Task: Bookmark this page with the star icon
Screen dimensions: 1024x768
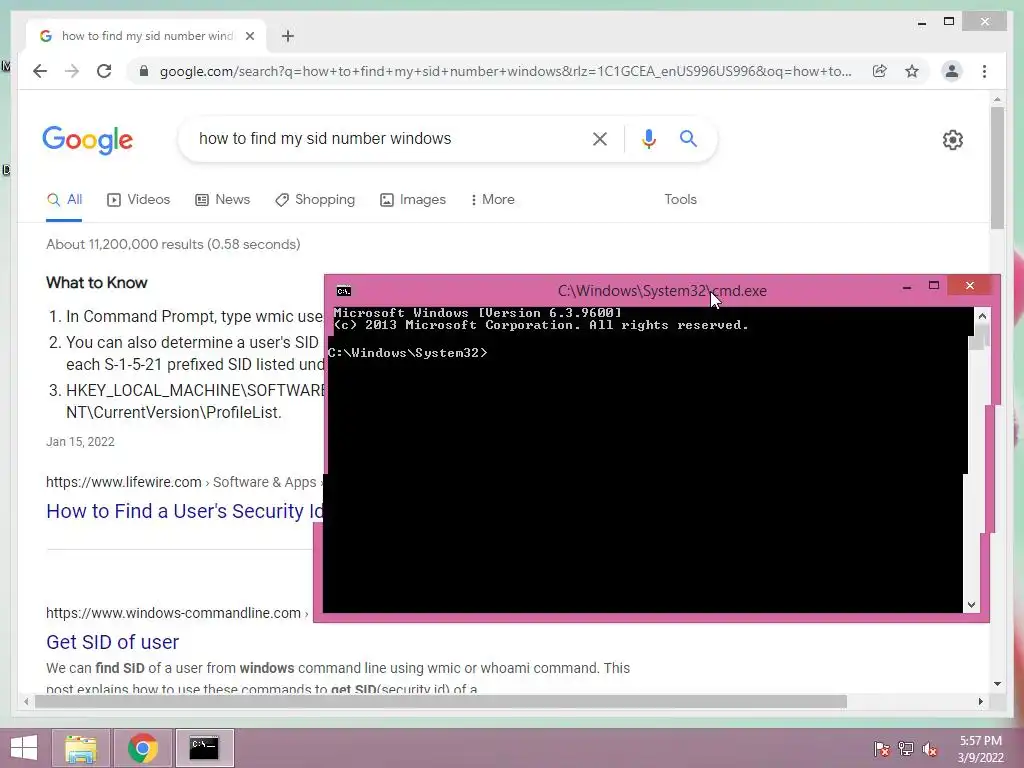Action: point(912,71)
